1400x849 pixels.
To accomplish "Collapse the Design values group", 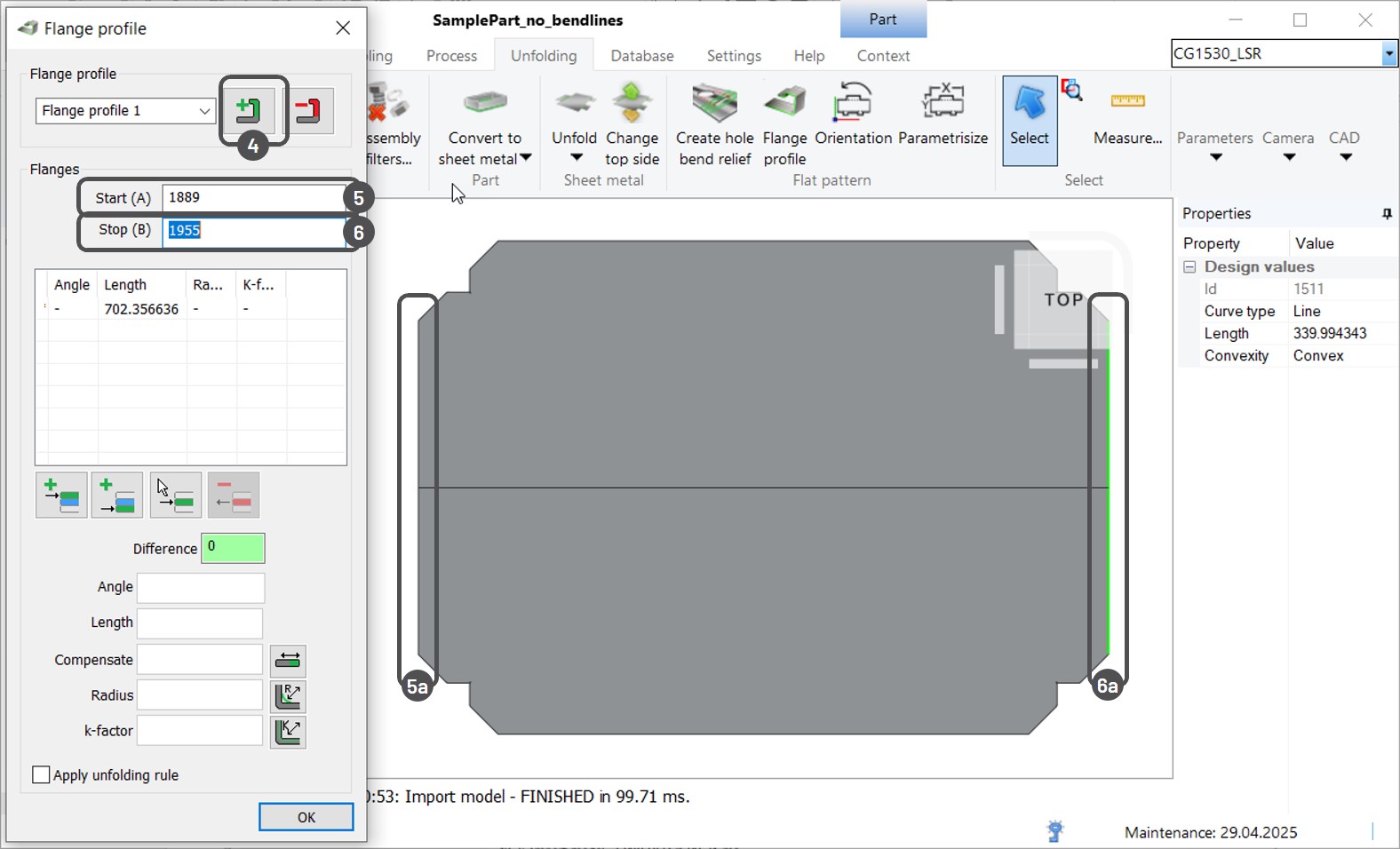I will (1189, 267).
